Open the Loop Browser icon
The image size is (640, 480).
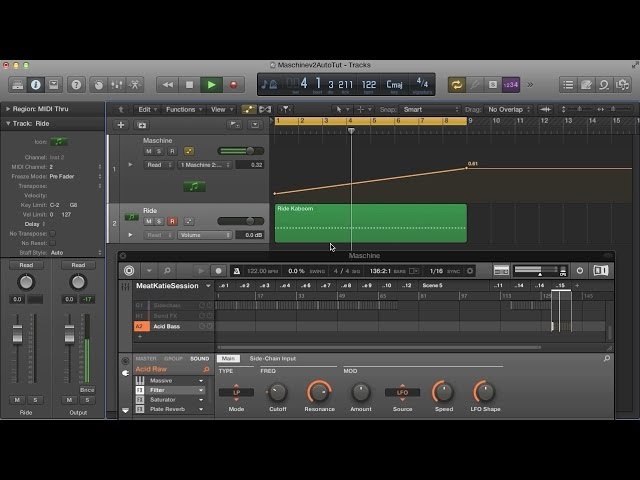pyautogui.click(x=604, y=84)
